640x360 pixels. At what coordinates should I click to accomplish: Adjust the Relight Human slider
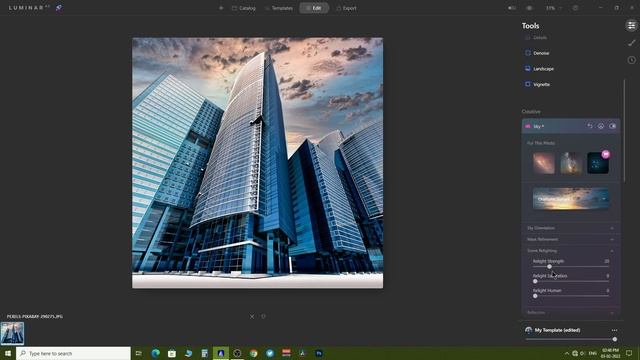pos(535,296)
